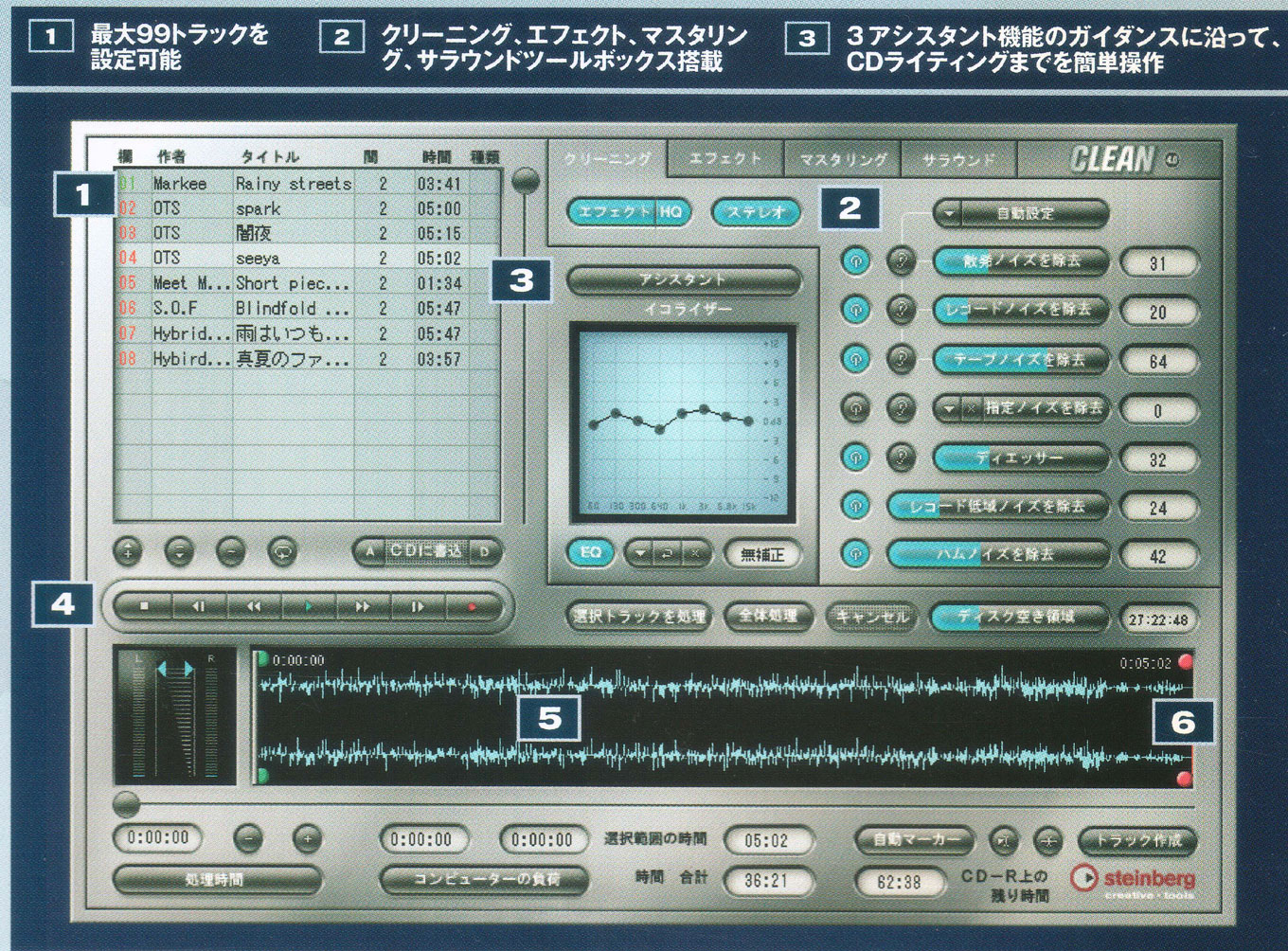Adjust the テープノイズを除去 slider bar

pos(1021,360)
